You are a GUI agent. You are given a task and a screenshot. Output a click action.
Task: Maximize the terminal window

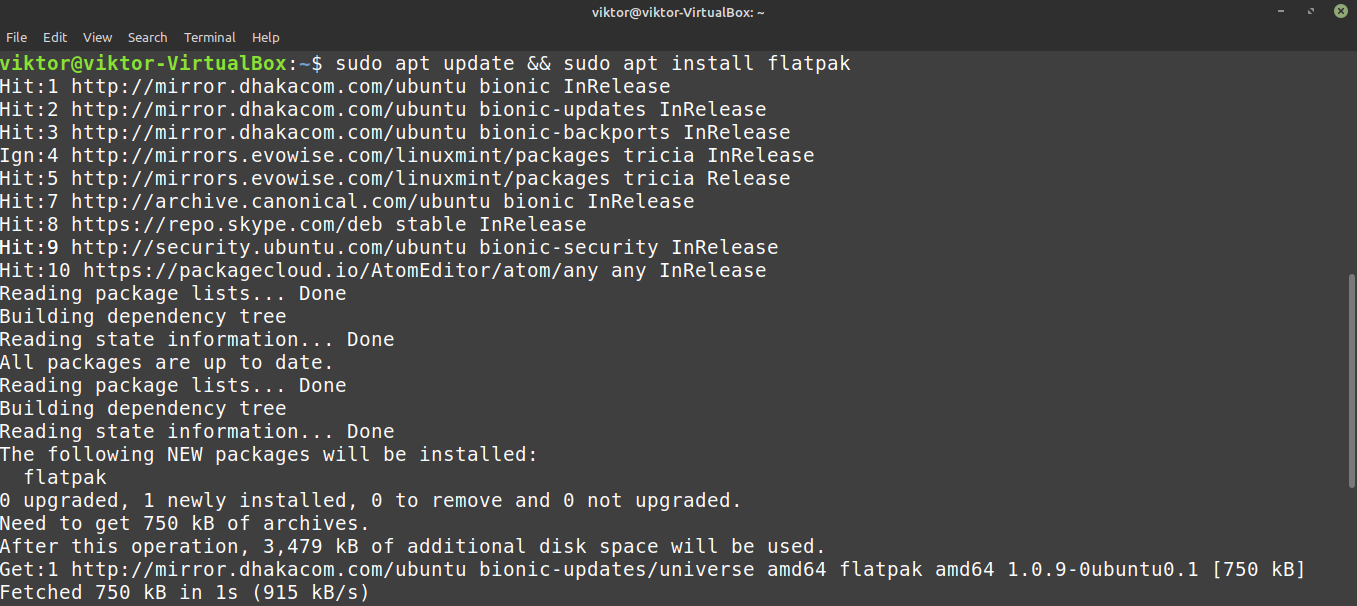pyautogui.click(x=1311, y=12)
